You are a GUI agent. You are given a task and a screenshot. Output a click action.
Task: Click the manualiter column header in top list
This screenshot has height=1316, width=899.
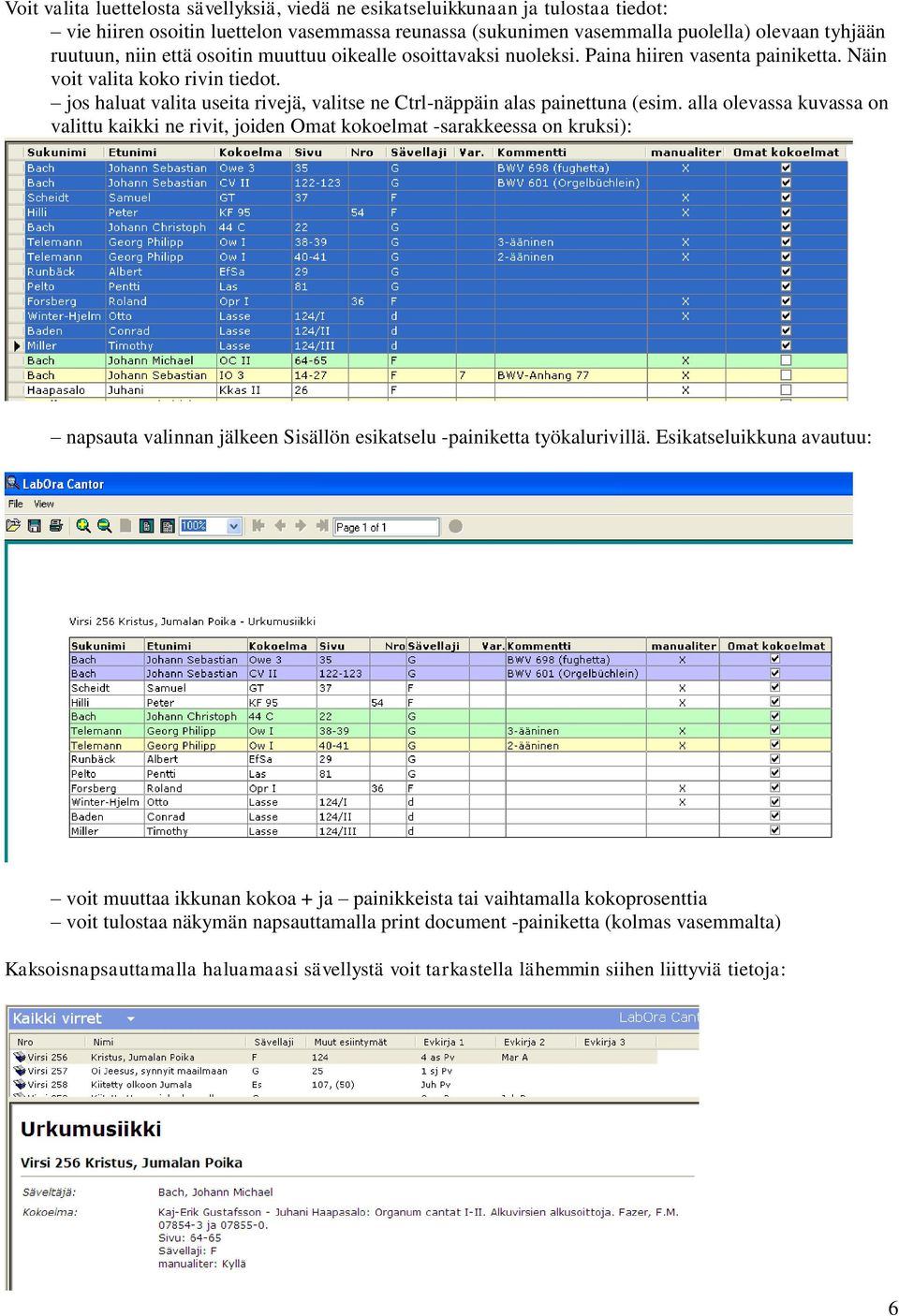coord(686,152)
